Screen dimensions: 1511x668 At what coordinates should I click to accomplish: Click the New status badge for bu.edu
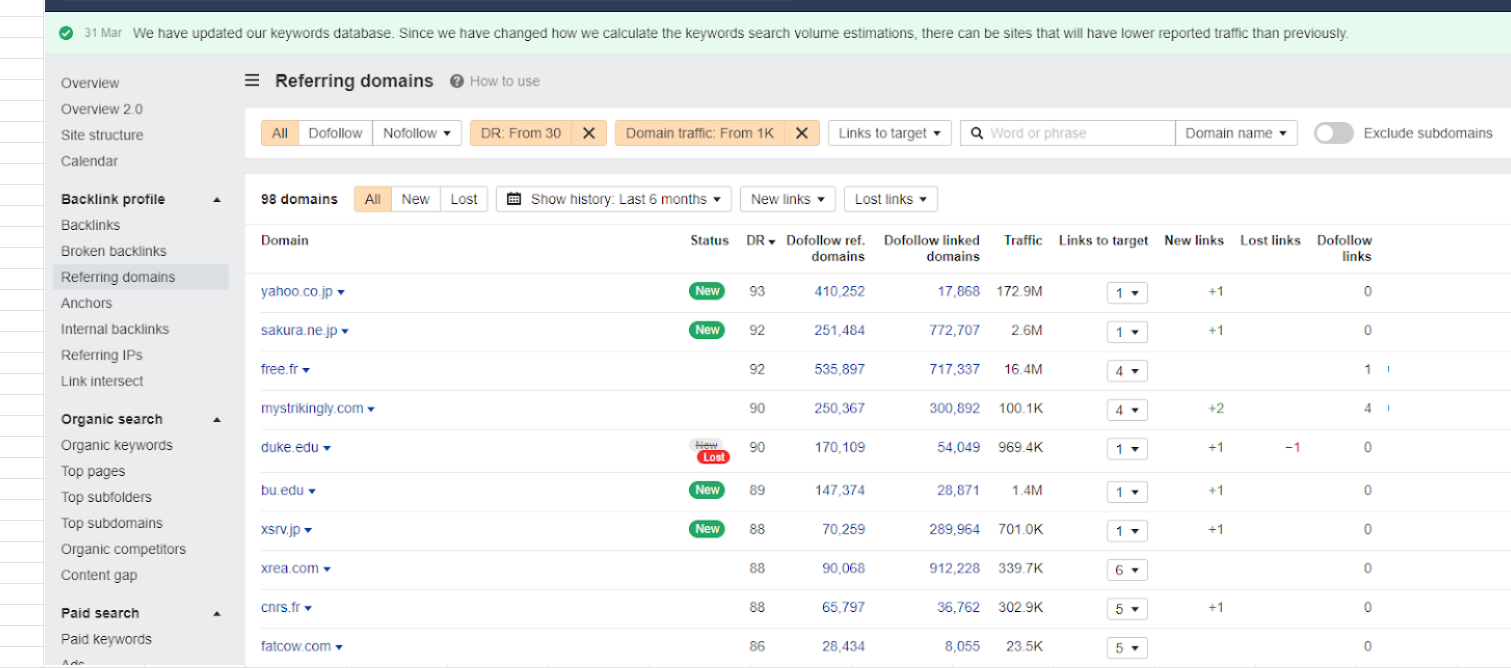(707, 490)
